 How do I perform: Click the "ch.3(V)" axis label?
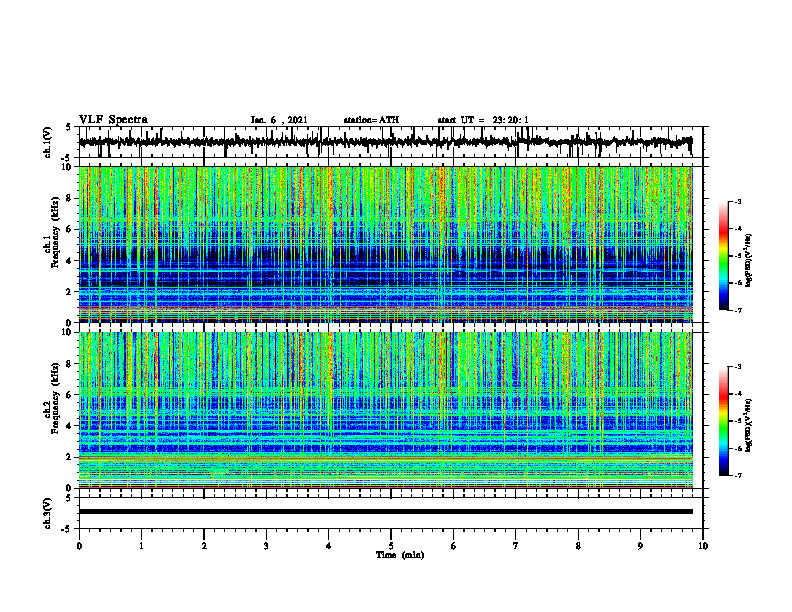48,513
